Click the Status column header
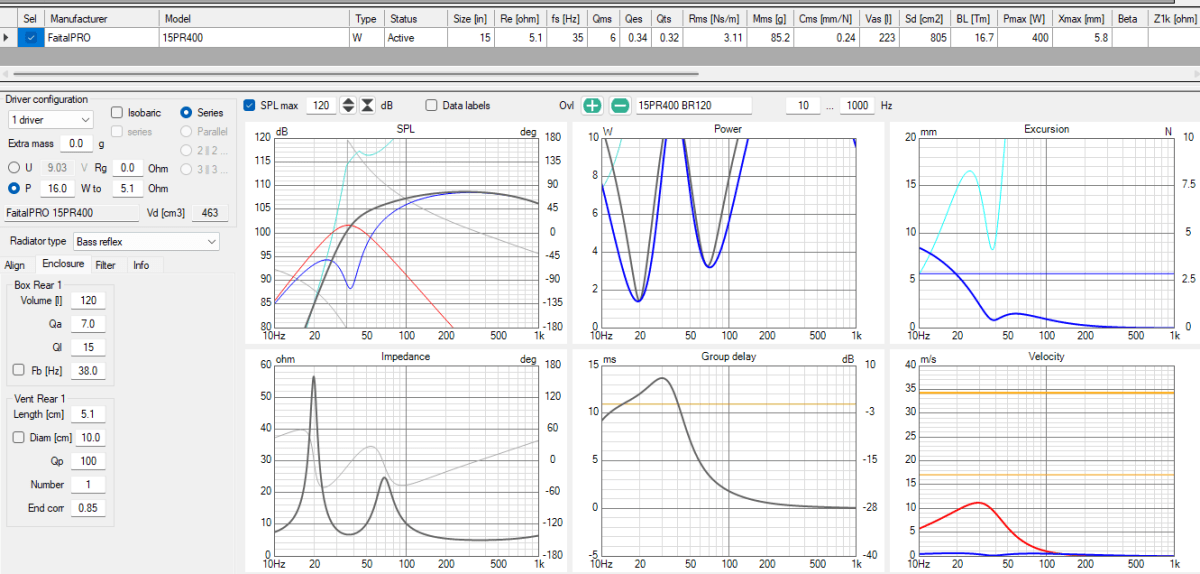The height and width of the screenshot is (574, 1200). [x=415, y=19]
